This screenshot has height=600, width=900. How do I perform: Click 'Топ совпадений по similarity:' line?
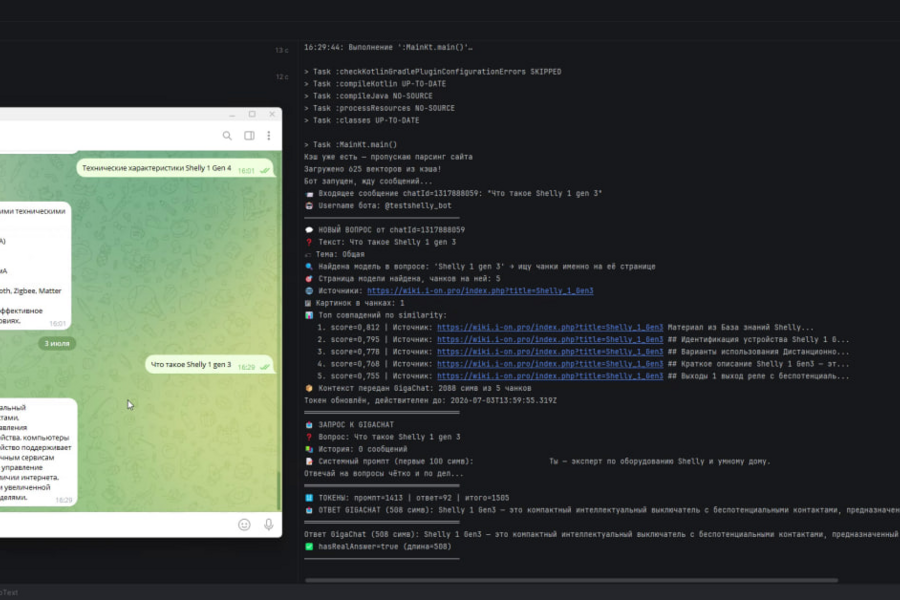click(x=375, y=315)
